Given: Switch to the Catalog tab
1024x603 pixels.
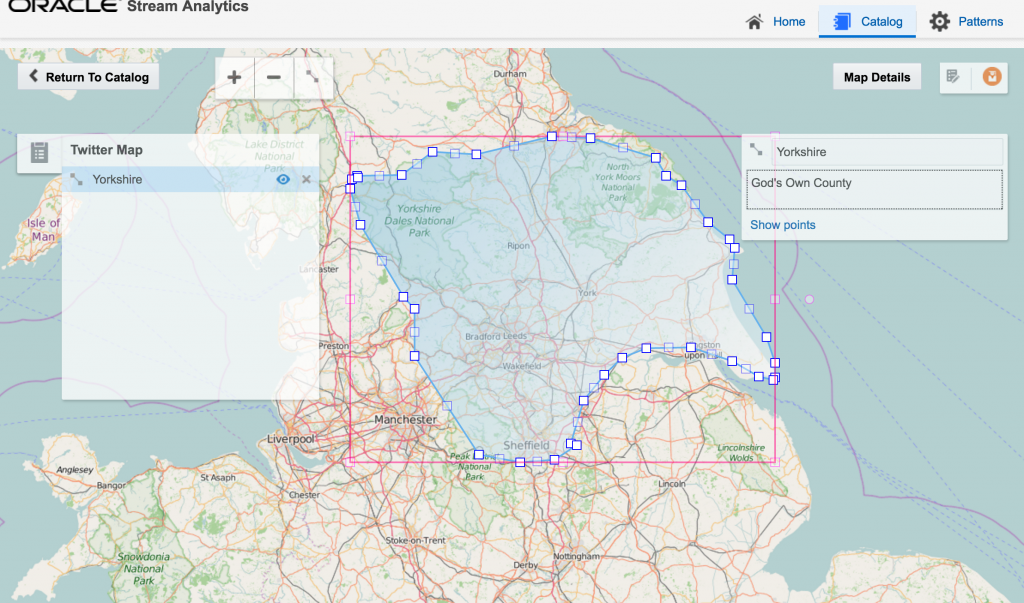Looking at the screenshot, I should point(867,21).
